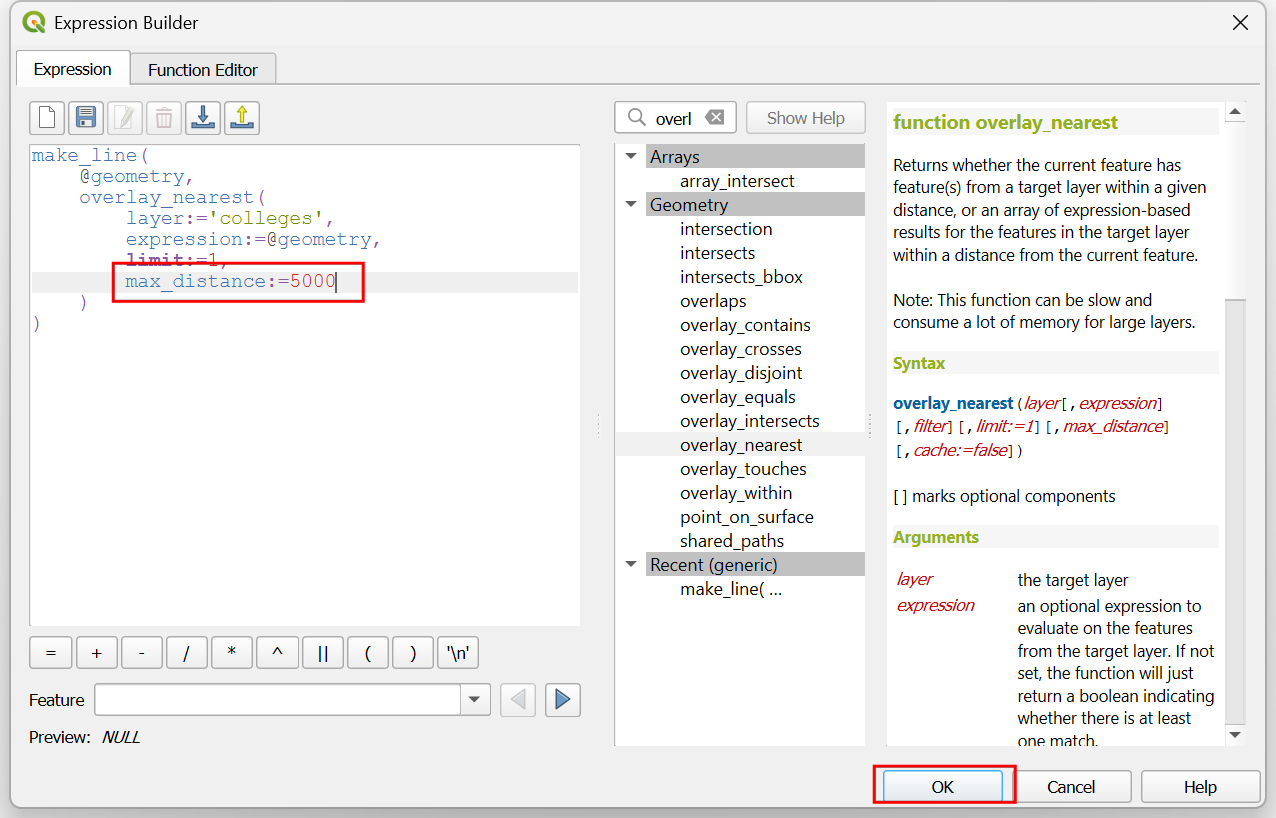Insert an opening parenthesis

click(x=368, y=653)
